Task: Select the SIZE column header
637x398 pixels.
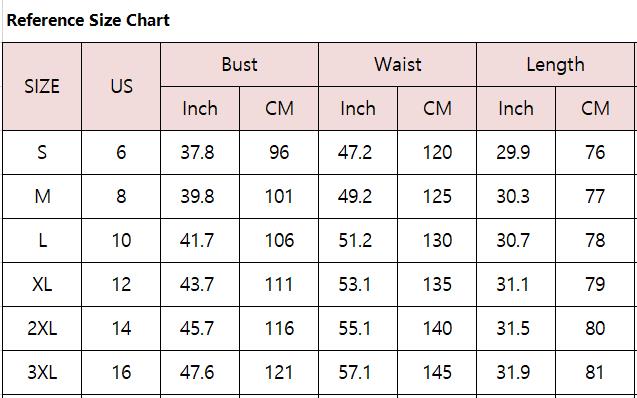Action: tap(42, 87)
